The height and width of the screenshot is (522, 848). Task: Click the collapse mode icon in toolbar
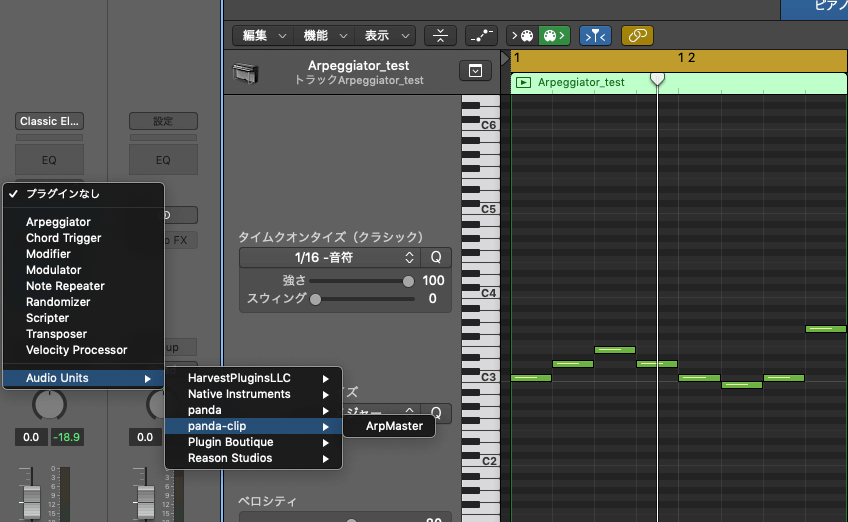pos(440,36)
